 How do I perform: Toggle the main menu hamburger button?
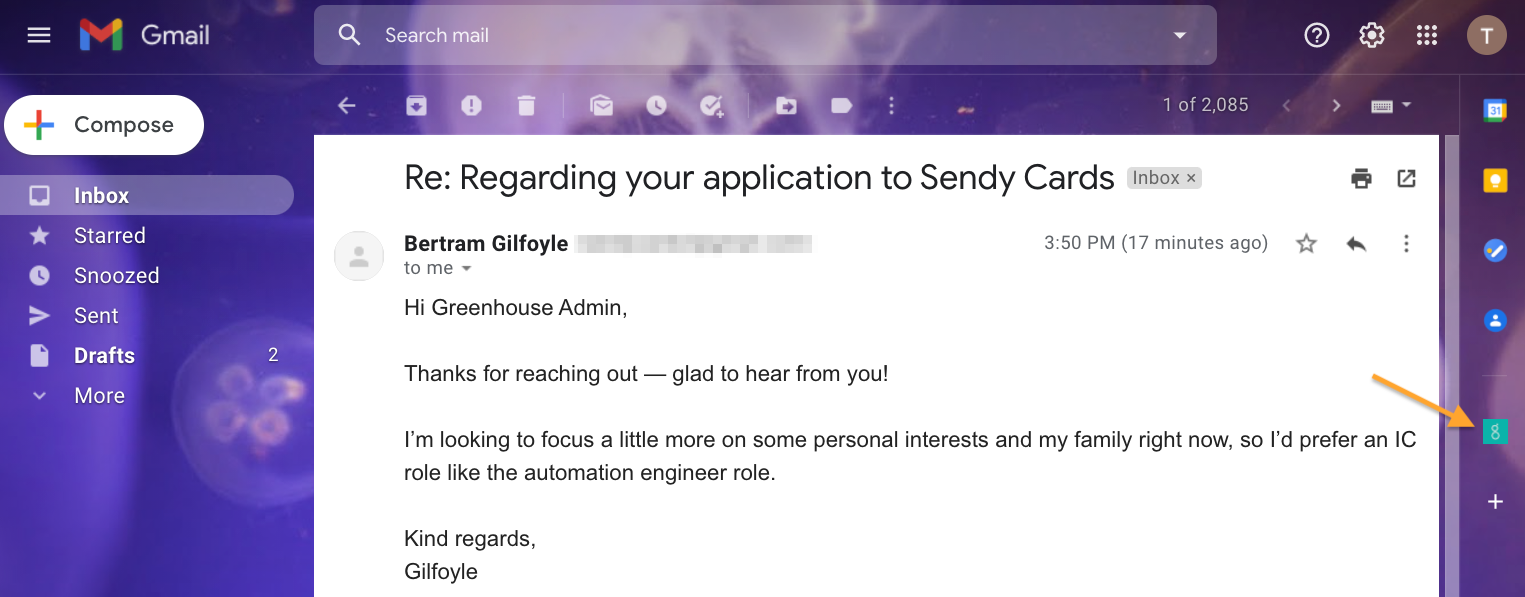(39, 36)
